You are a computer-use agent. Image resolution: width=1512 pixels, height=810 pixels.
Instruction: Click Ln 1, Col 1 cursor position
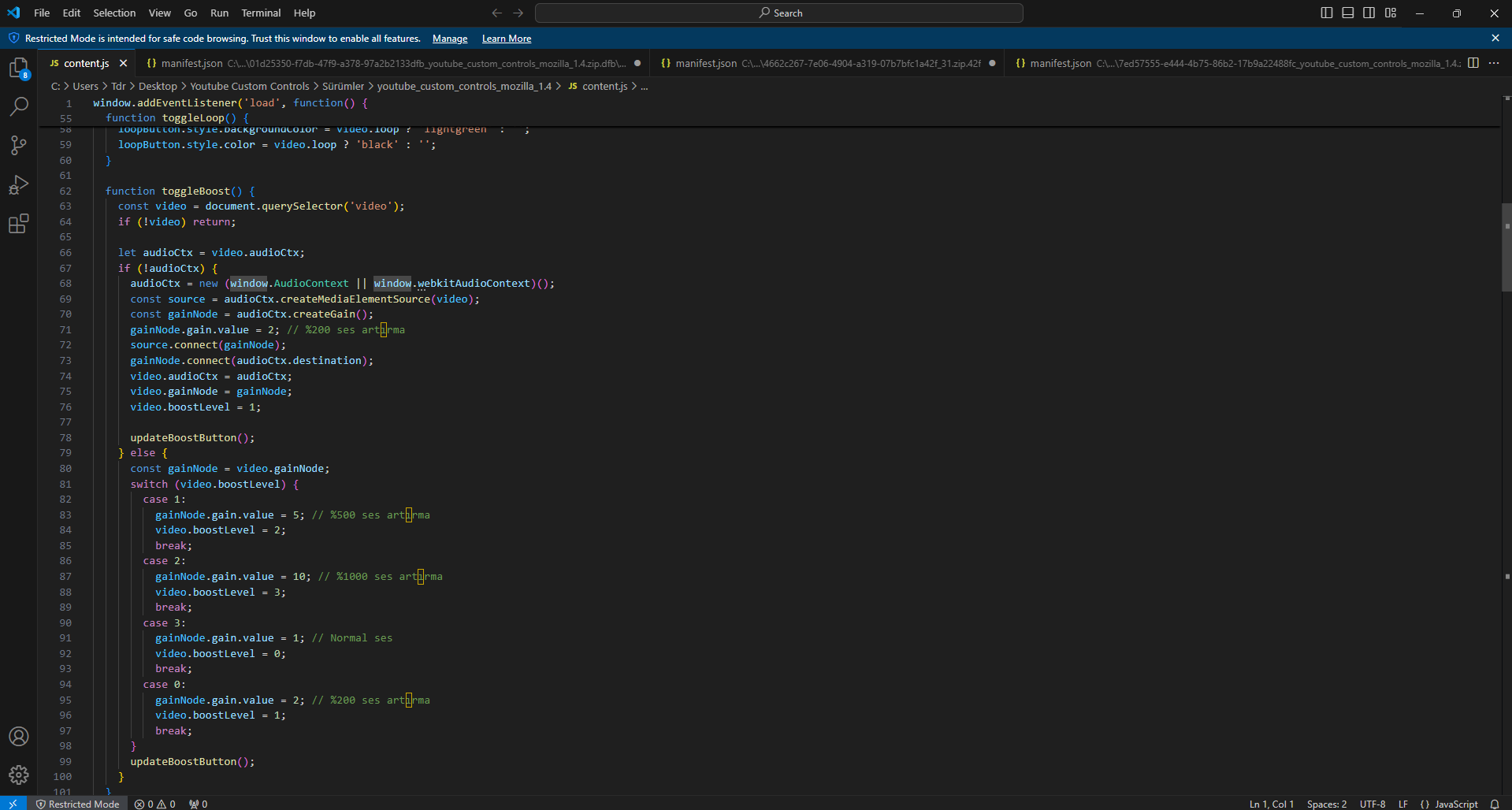pos(1272,804)
